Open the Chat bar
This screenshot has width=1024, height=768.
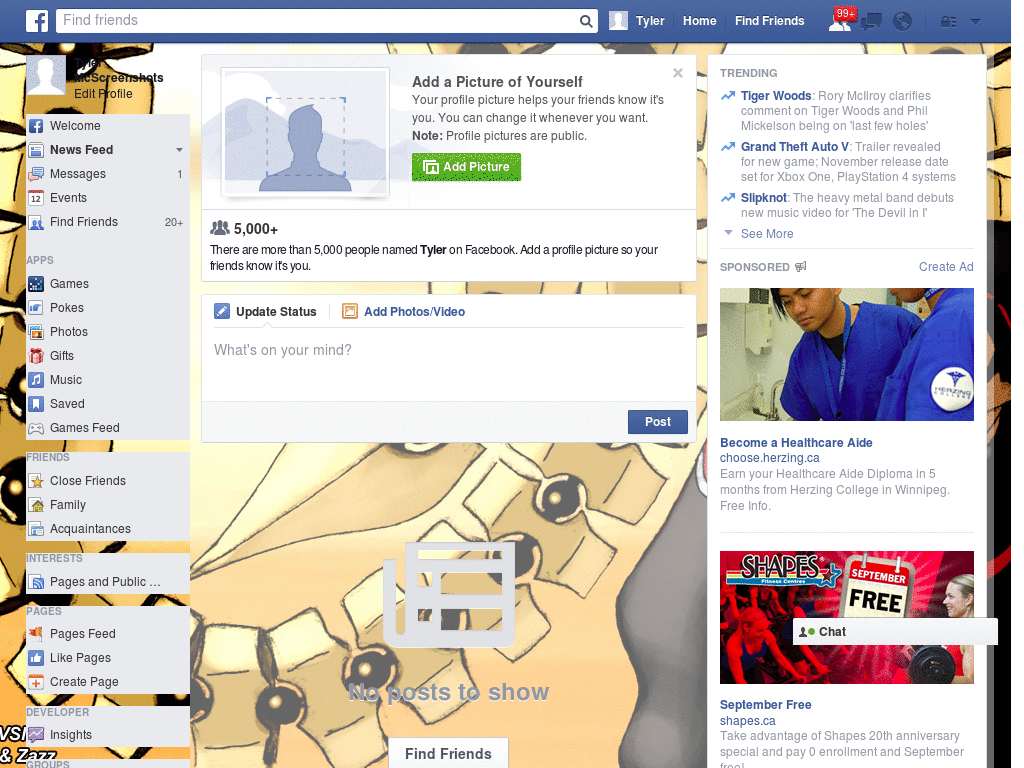tap(895, 632)
